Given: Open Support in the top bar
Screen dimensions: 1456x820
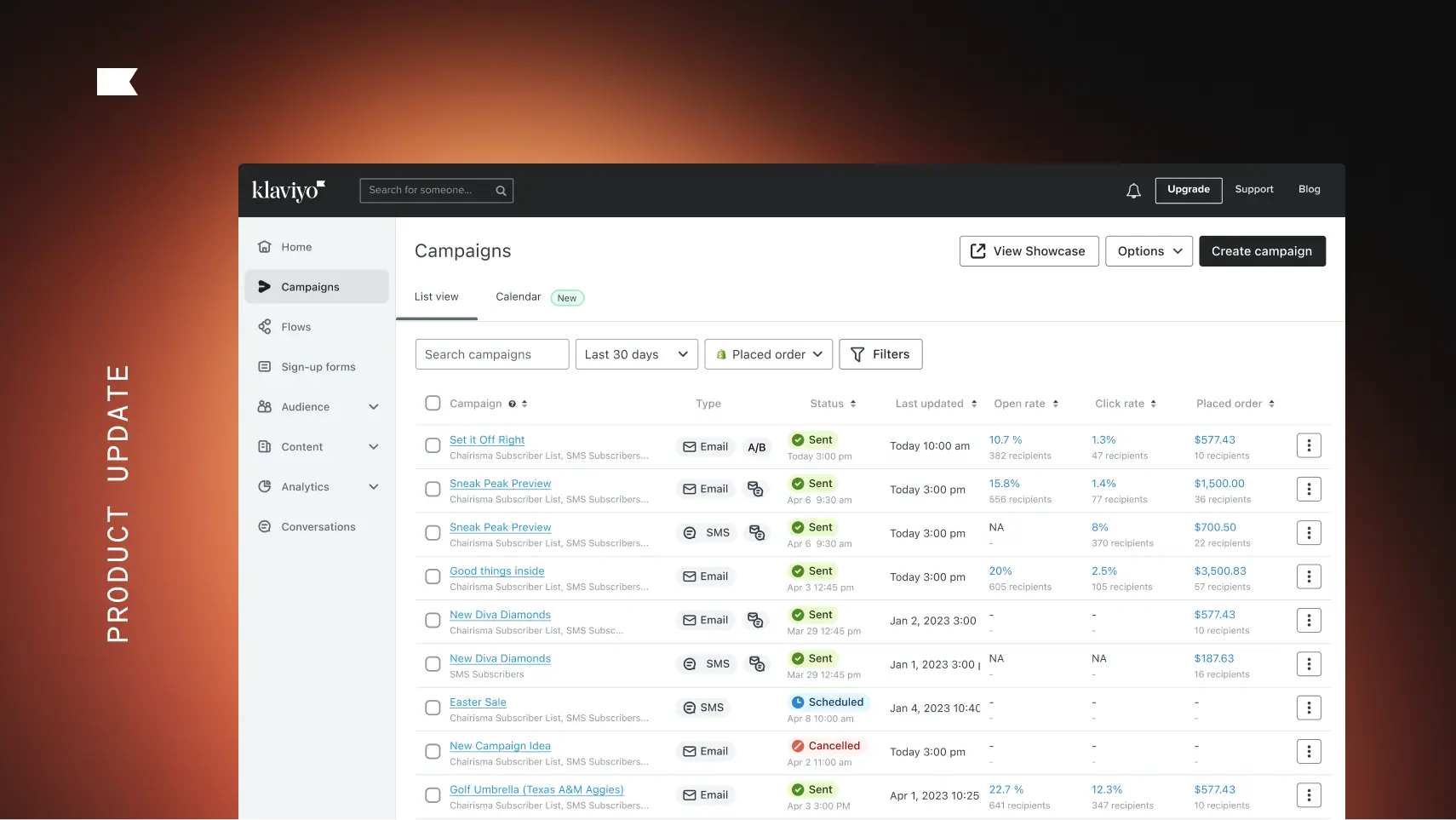Looking at the screenshot, I should click(1254, 189).
